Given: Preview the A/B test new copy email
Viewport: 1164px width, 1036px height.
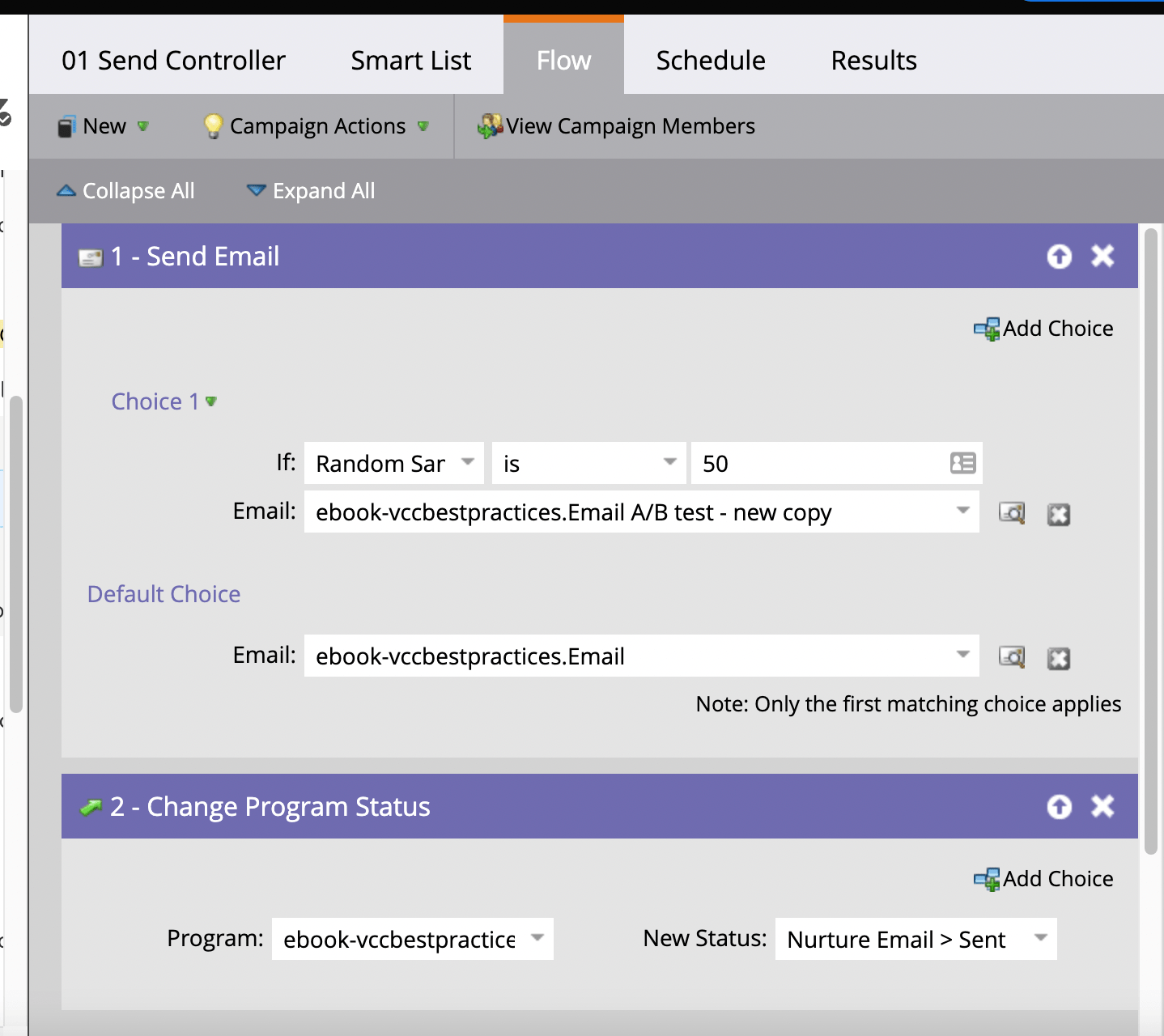Looking at the screenshot, I should [1012, 513].
